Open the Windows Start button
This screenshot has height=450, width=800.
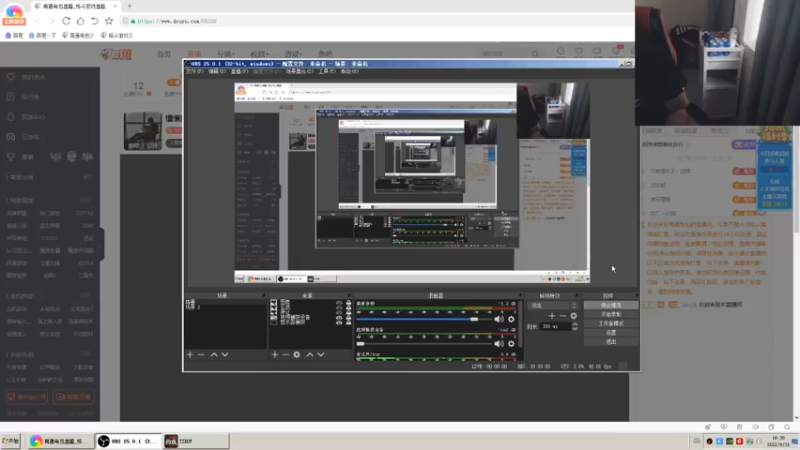point(11,441)
